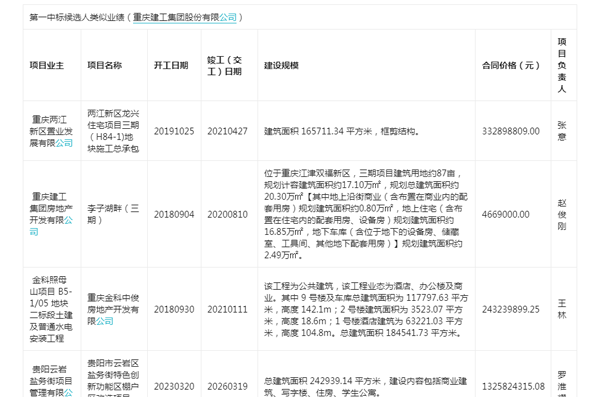
Task: Click the 公司 link in 重庆建工集团房地产开发有限公司
Action: point(51,226)
